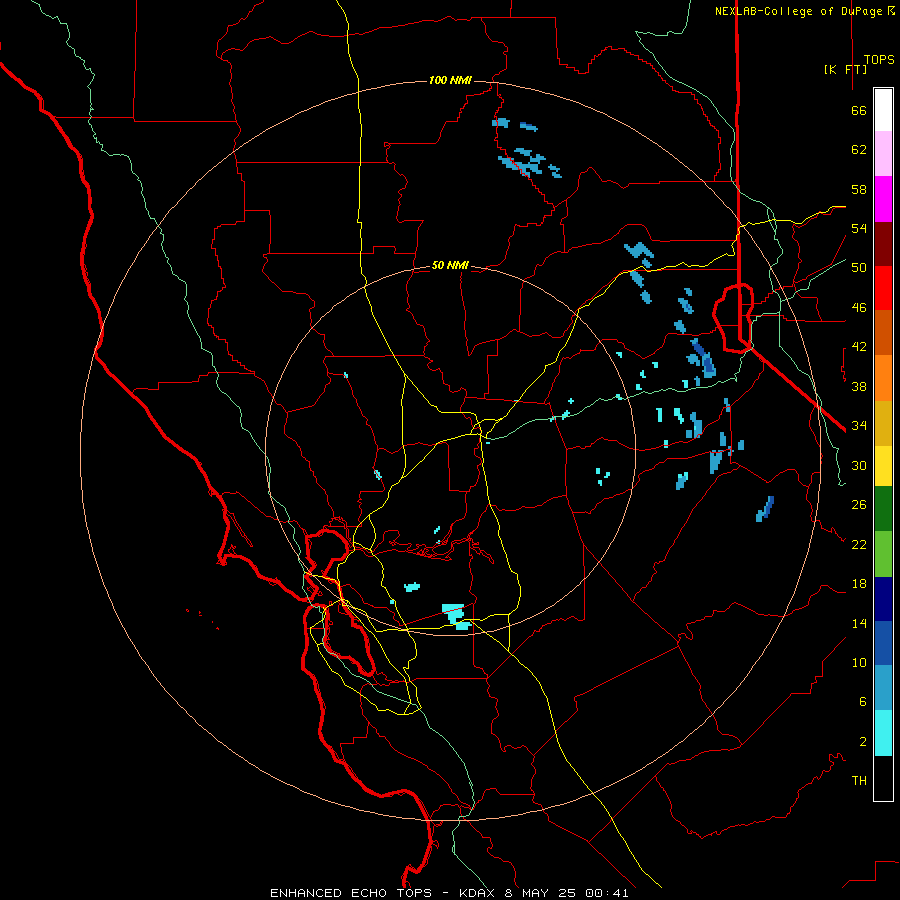
Task: Click the bright red 50 kft swatch
Action: coord(883,288)
